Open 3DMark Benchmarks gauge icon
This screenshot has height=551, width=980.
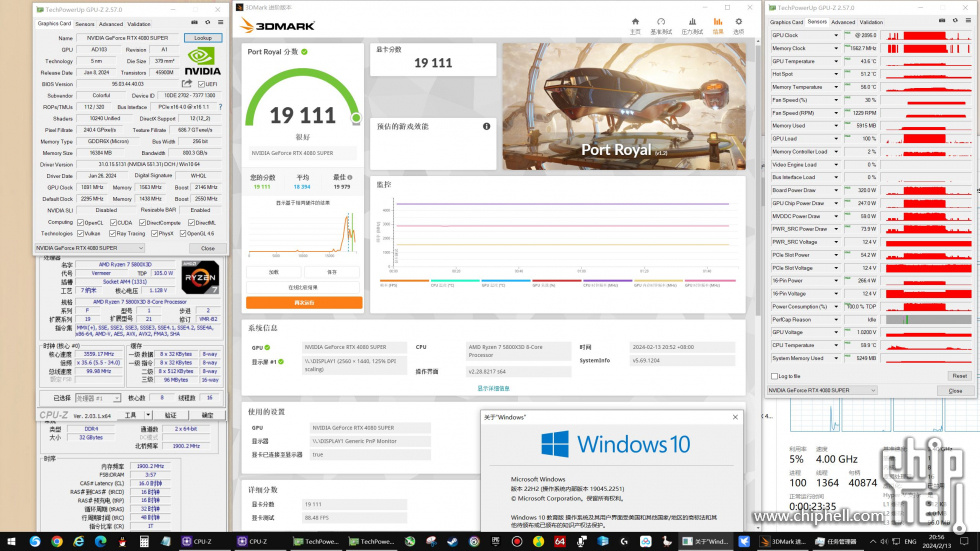[661, 22]
